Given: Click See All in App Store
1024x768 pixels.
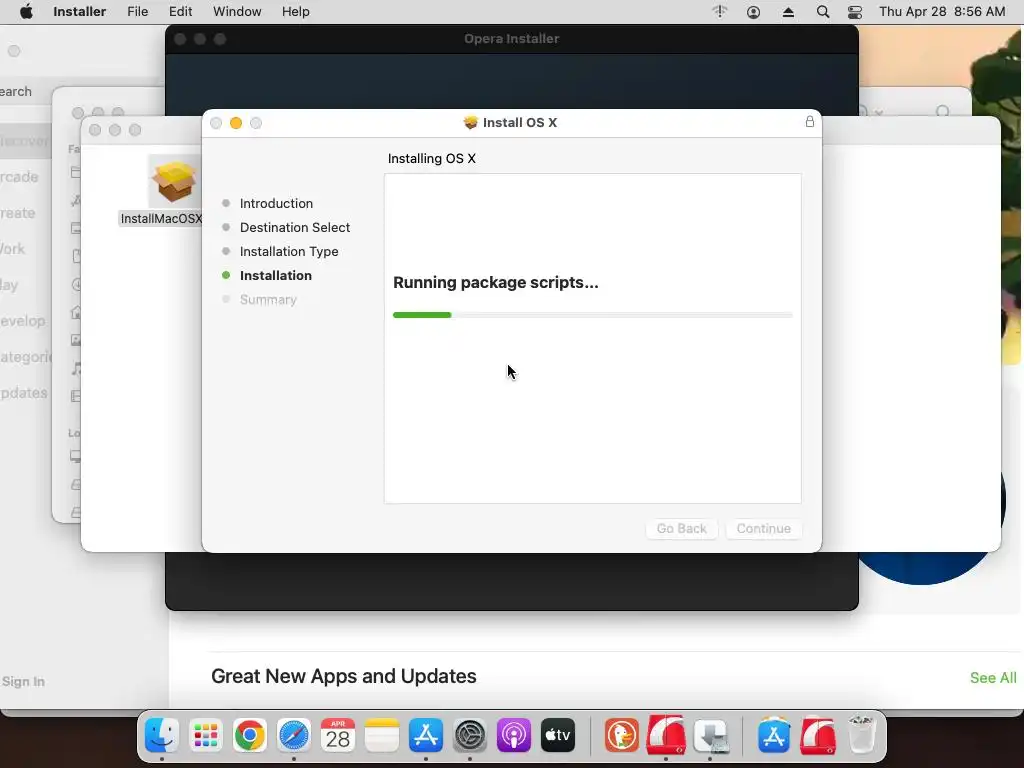Looking at the screenshot, I should (x=993, y=678).
